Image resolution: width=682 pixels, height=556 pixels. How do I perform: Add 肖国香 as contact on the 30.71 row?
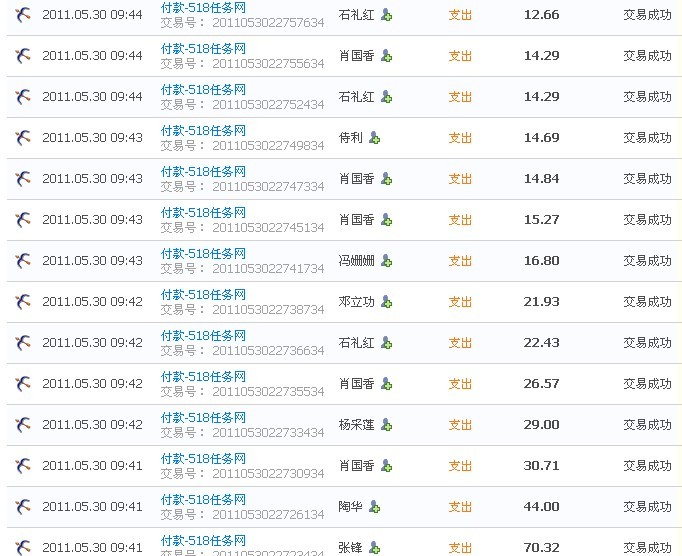[386, 466]
